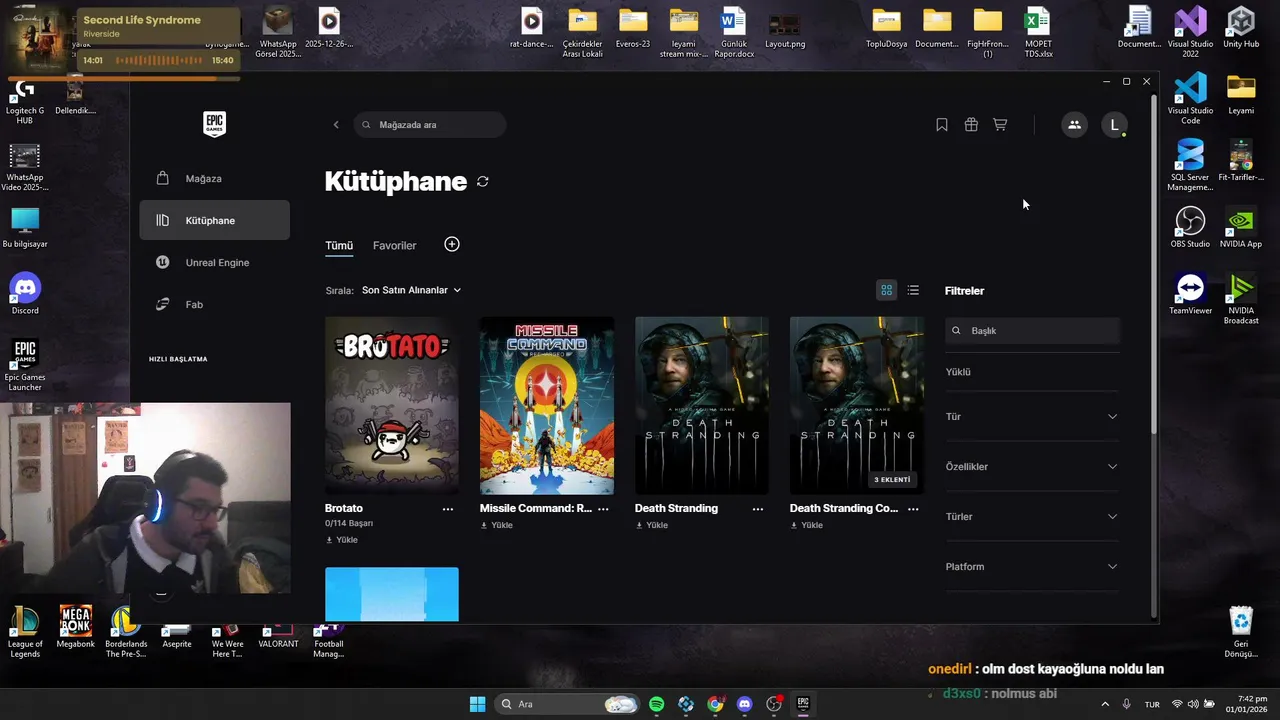Refresh library with icon next to Kütüphane
The height and width of the screenshot is (720, 1280).
tap(483, 182)
